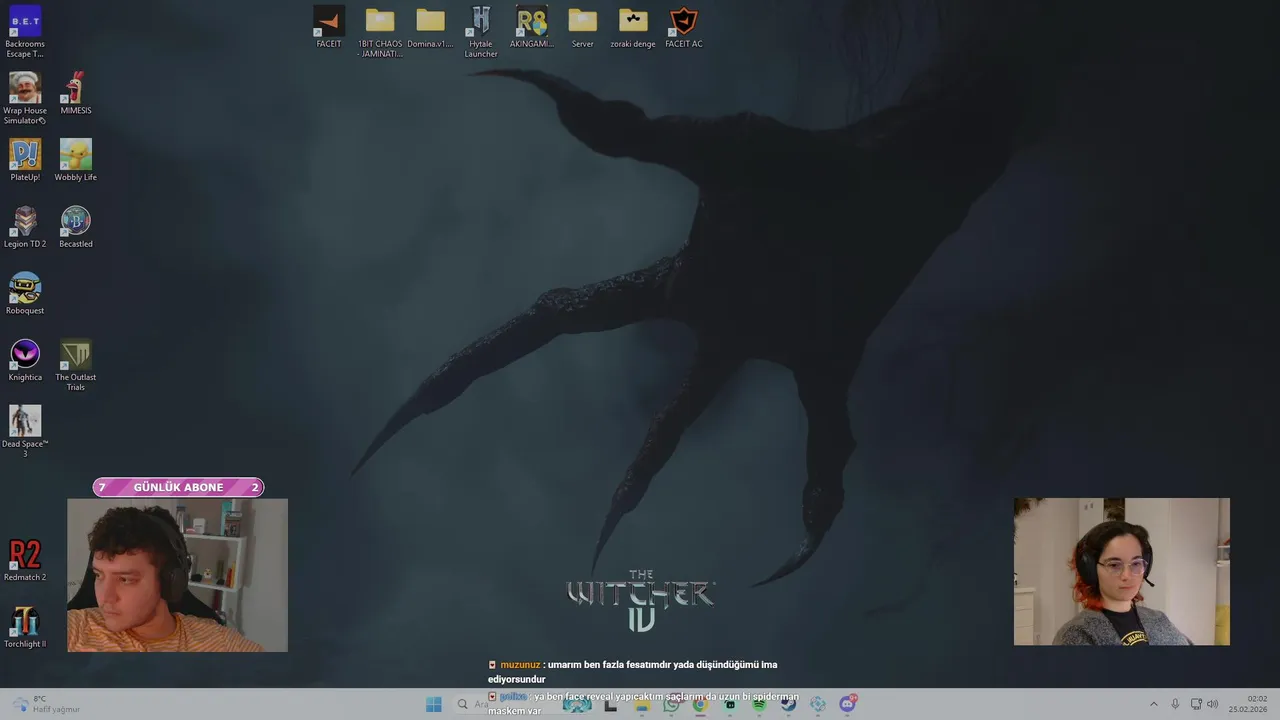Click the chat username muzunuz
This screenshot has width=1280, height=720.
tap(520, 665)
